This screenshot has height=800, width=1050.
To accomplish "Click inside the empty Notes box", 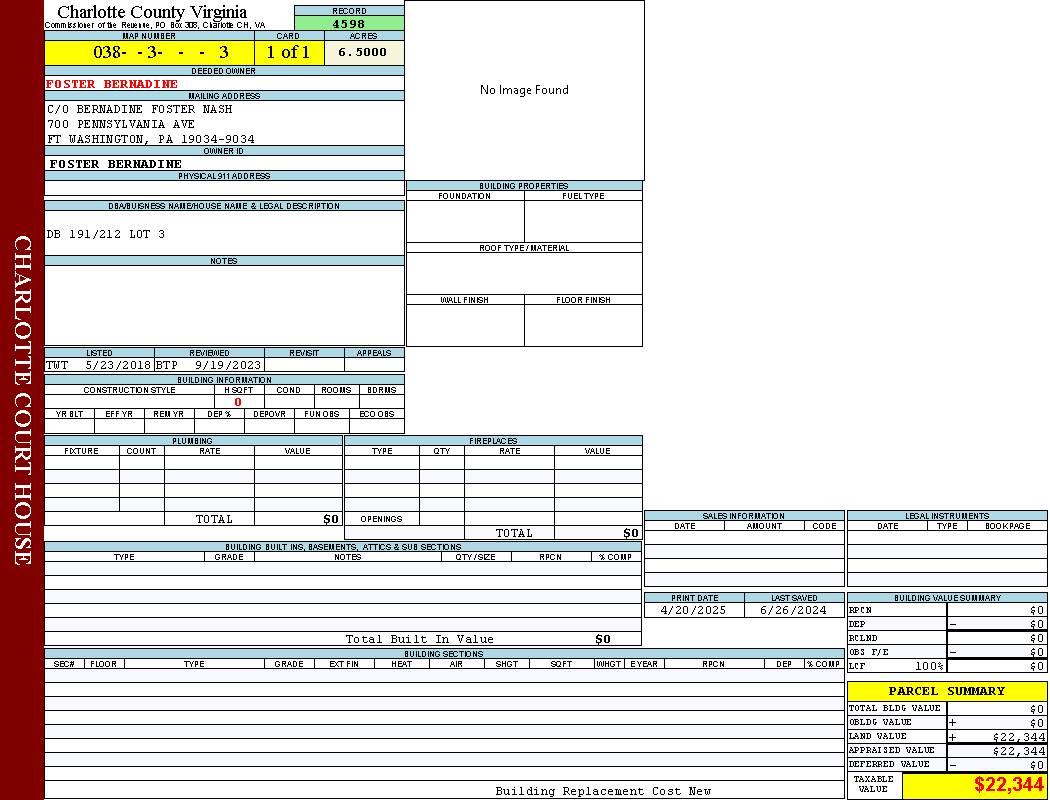I will [224, 305].
